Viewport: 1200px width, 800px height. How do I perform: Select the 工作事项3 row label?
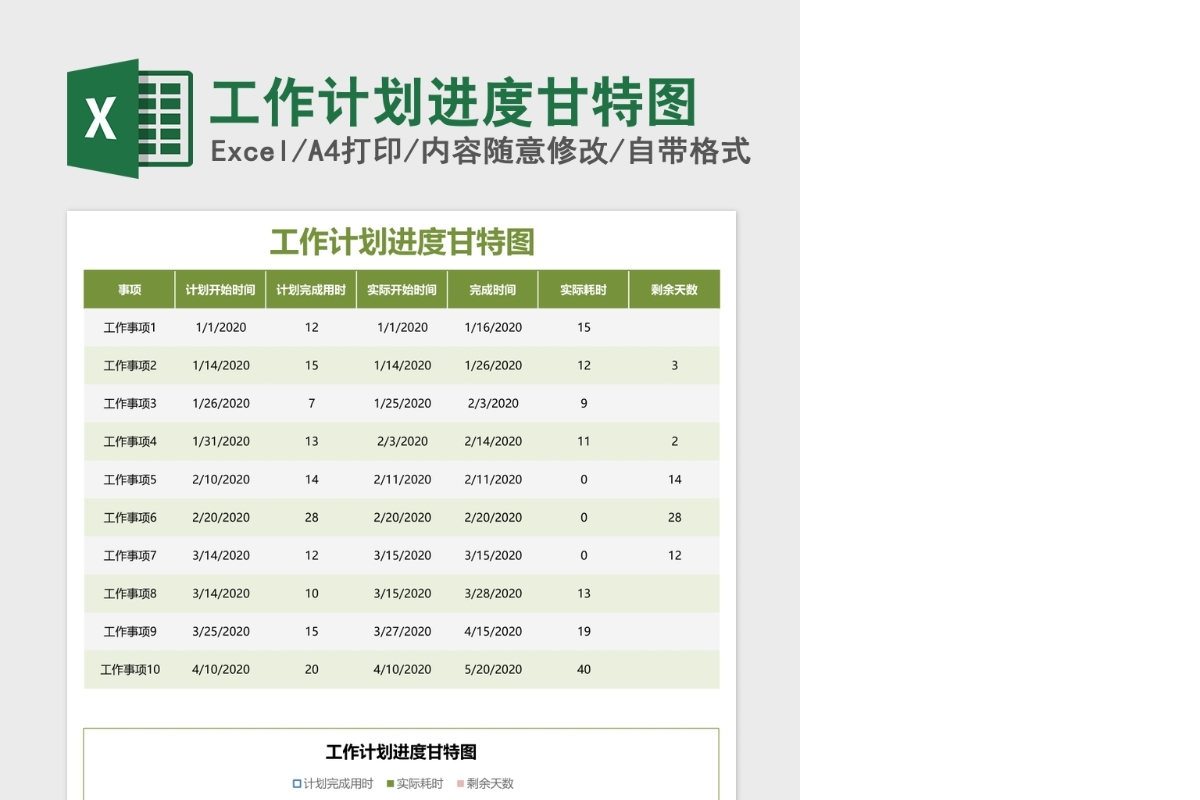(x=130, y=403)
